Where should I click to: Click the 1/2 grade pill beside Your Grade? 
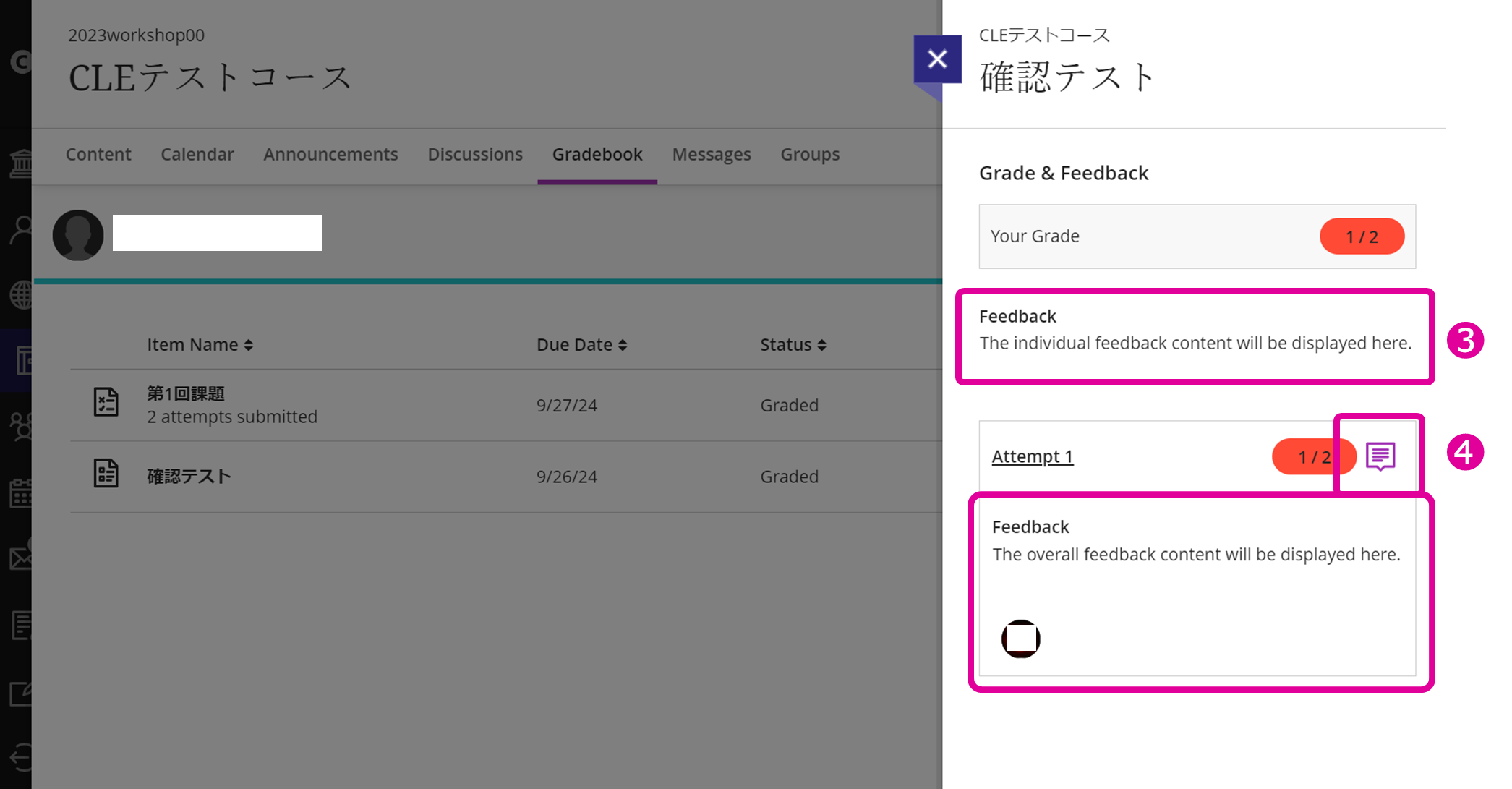pos(1362,236)
